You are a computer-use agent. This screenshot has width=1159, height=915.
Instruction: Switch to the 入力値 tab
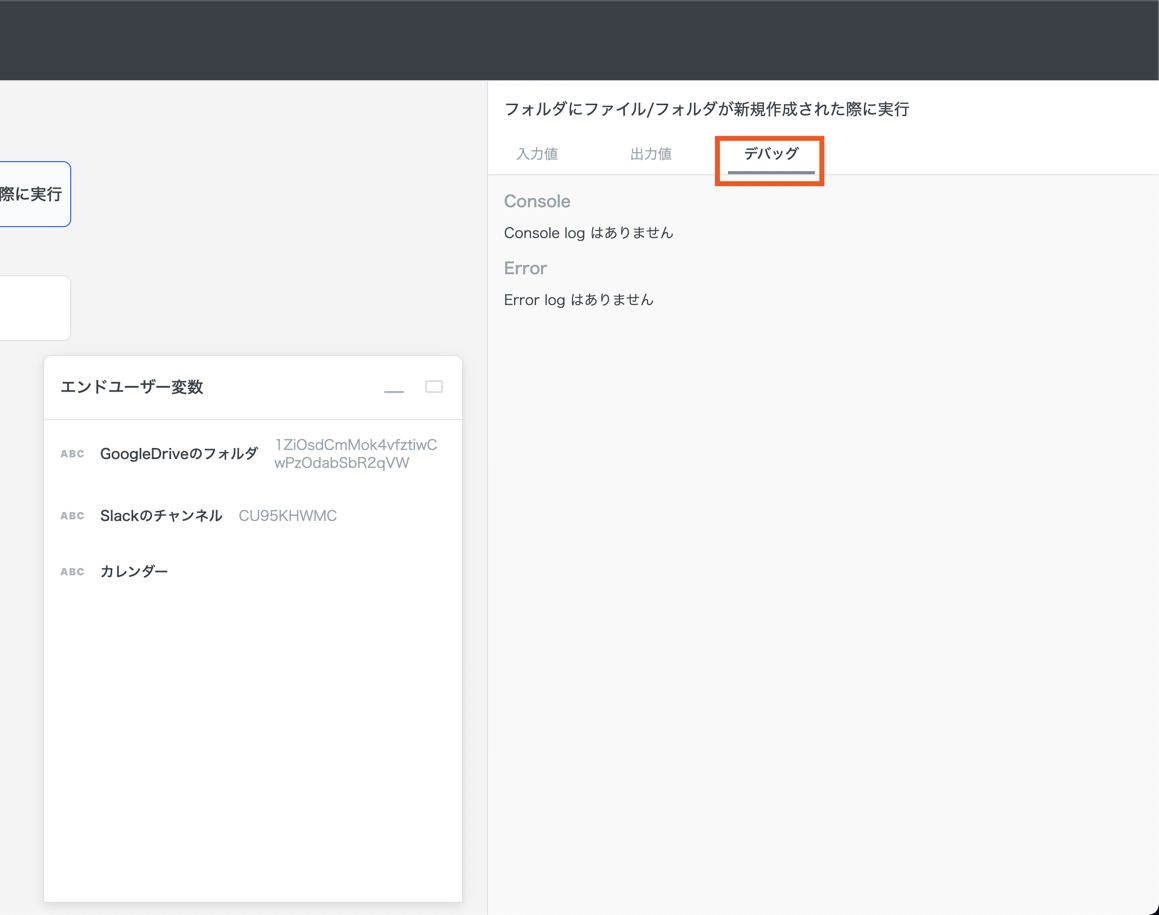click(537, 154)
